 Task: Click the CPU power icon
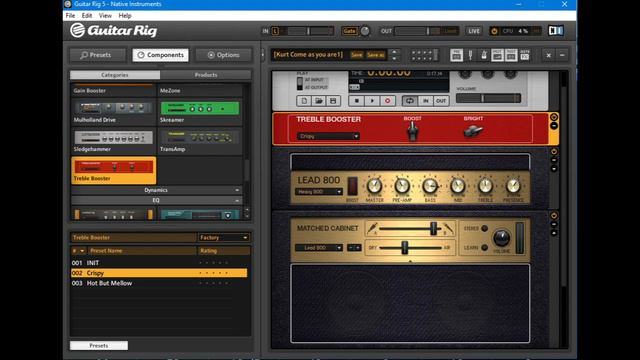[494, 31]
